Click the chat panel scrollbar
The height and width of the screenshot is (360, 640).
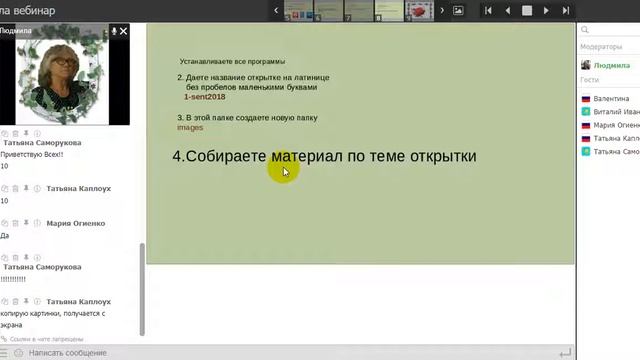click(x=142, y=289)
